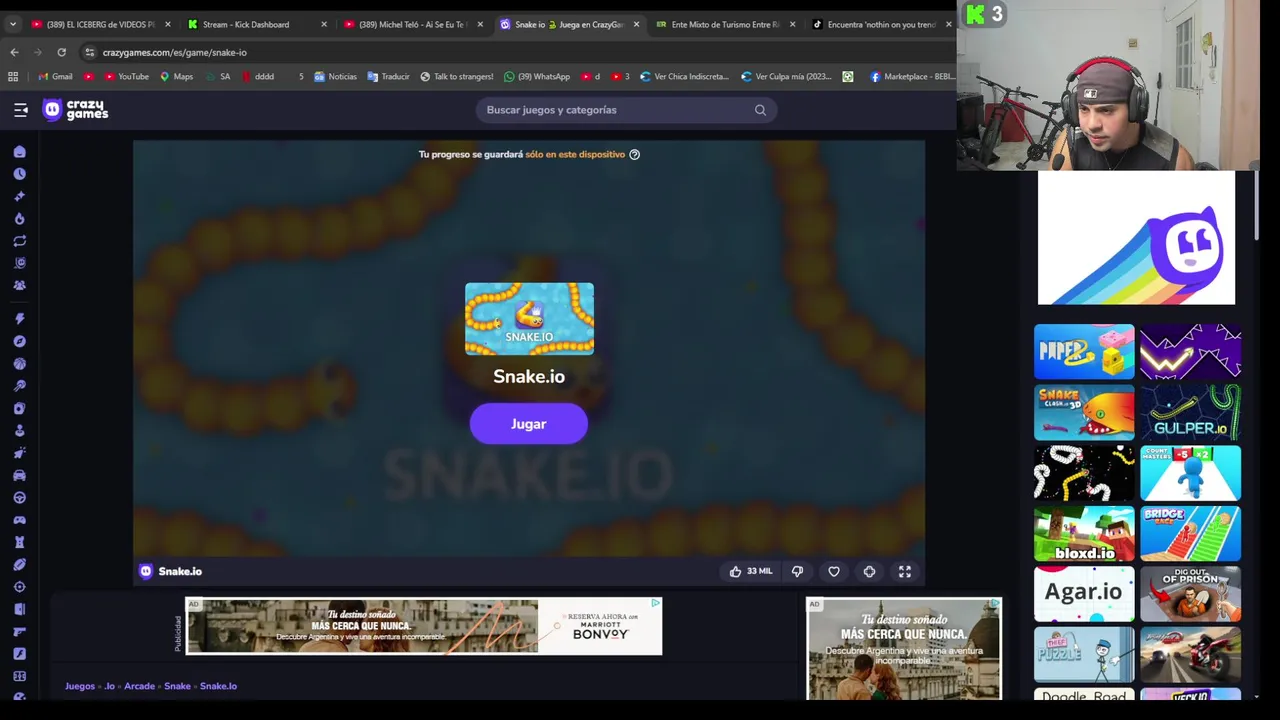Close the Snake.io browser tab
The image size is (1280, 720).
636,24
